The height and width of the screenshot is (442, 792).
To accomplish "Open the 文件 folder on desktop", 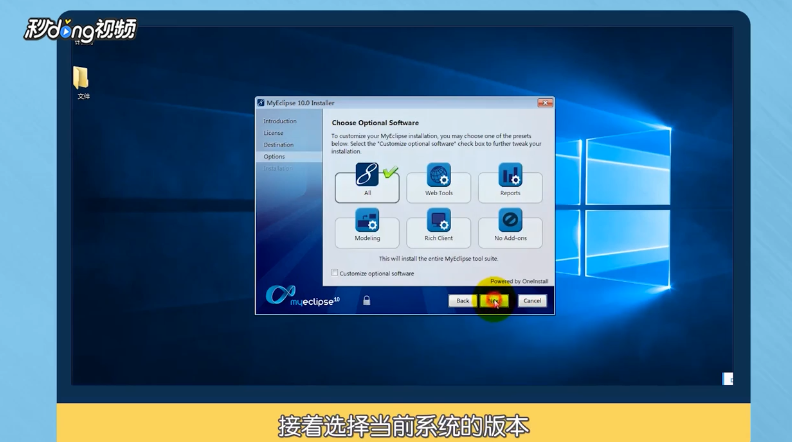I will point(81,82).
